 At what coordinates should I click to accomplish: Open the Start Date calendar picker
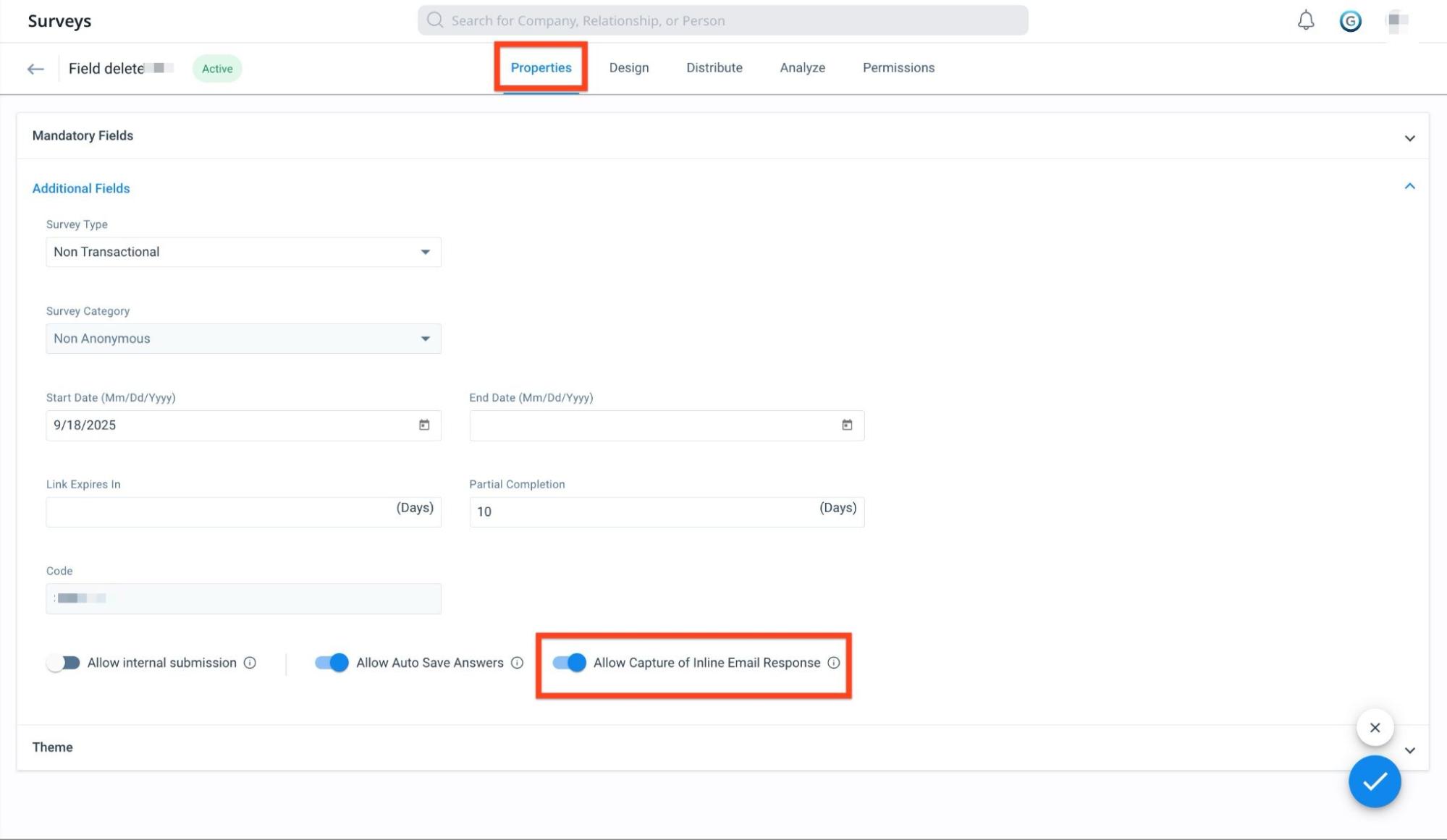pyautogui.click(x=424, y=425)
